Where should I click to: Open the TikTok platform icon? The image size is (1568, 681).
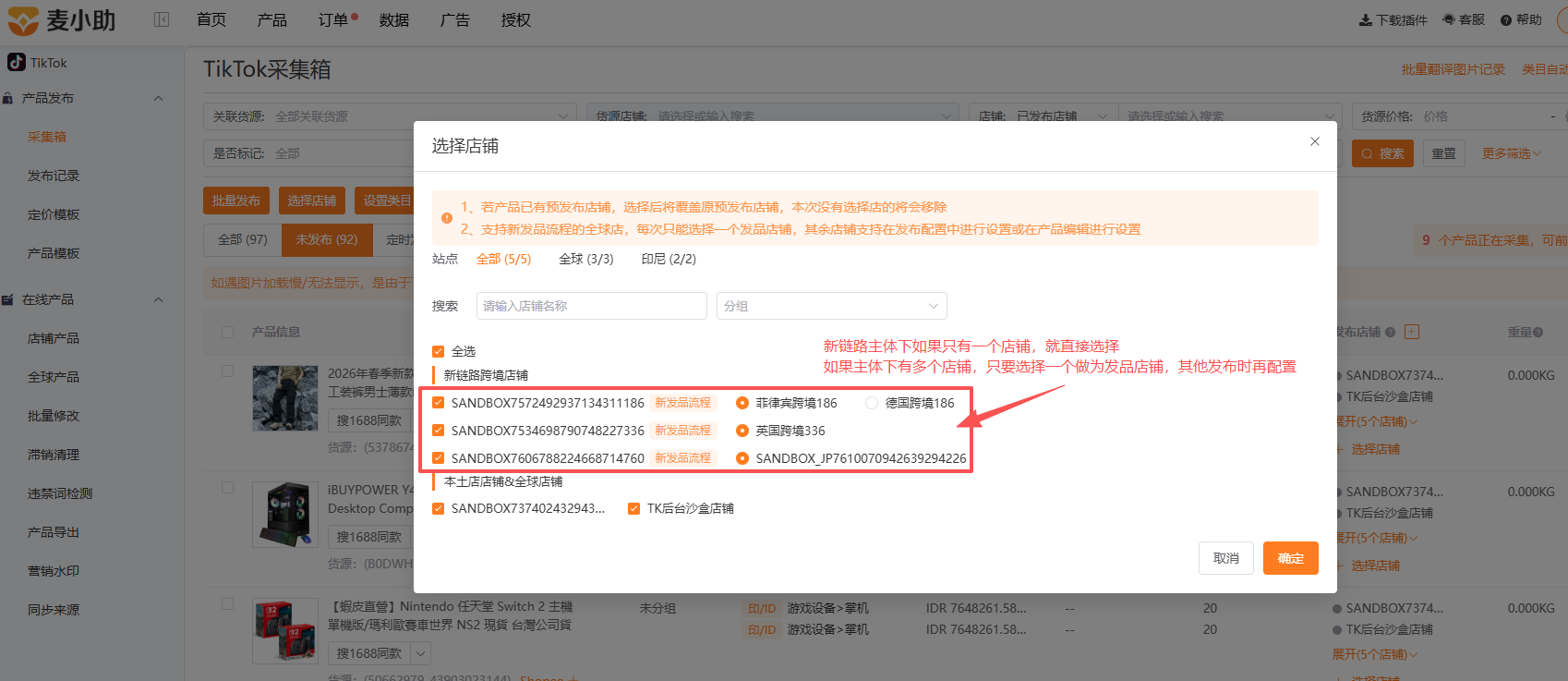coord(16,62)
